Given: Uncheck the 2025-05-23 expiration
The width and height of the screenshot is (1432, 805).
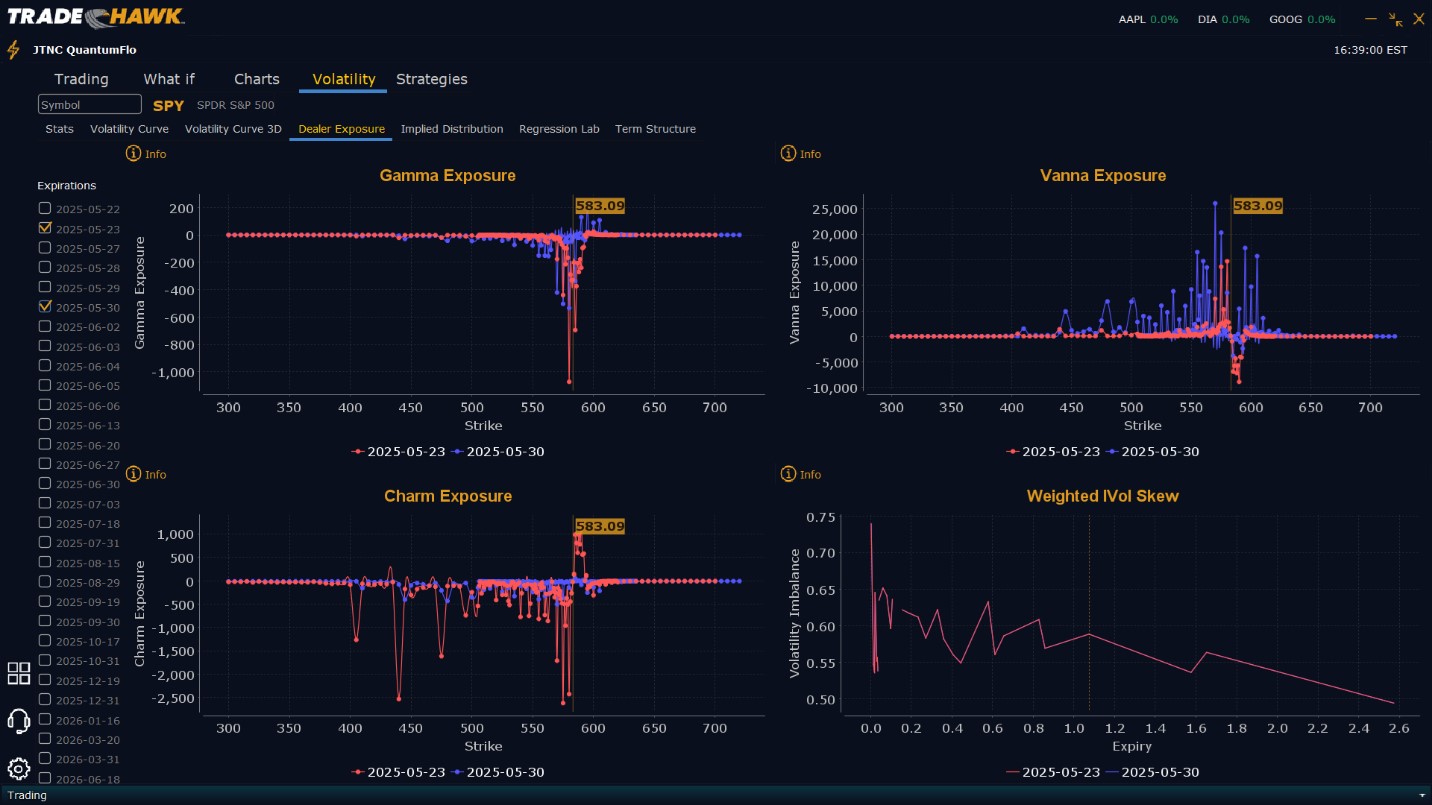Looking at the screenshot, I should (44, 228).
